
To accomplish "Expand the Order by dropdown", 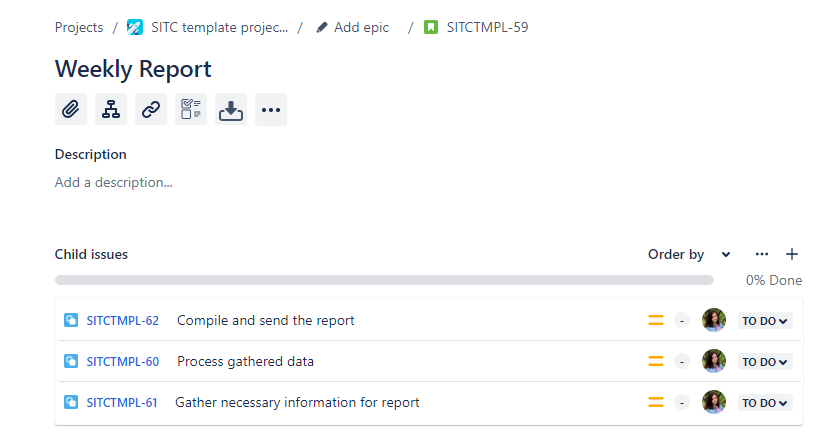I will click(x=689, y=254).
